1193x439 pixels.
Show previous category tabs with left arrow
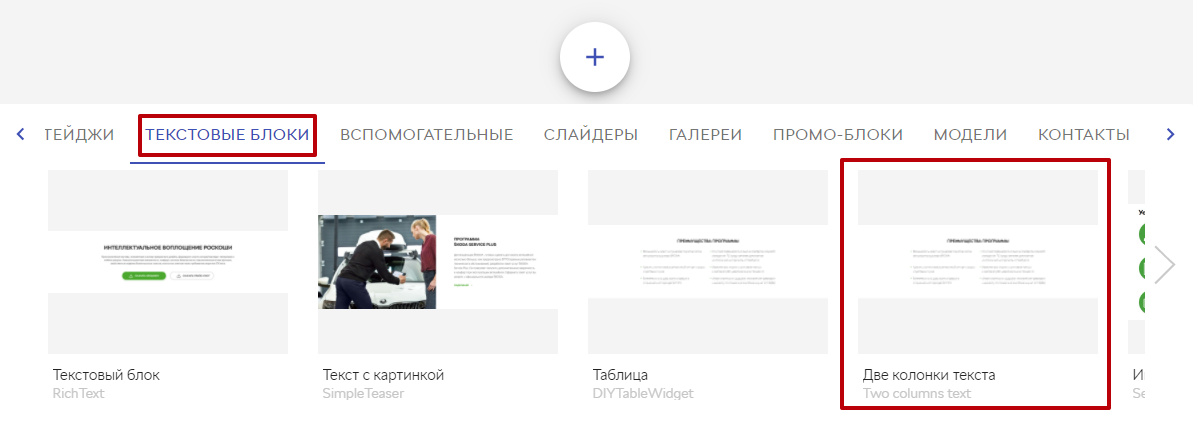click(x=21, y=135)
